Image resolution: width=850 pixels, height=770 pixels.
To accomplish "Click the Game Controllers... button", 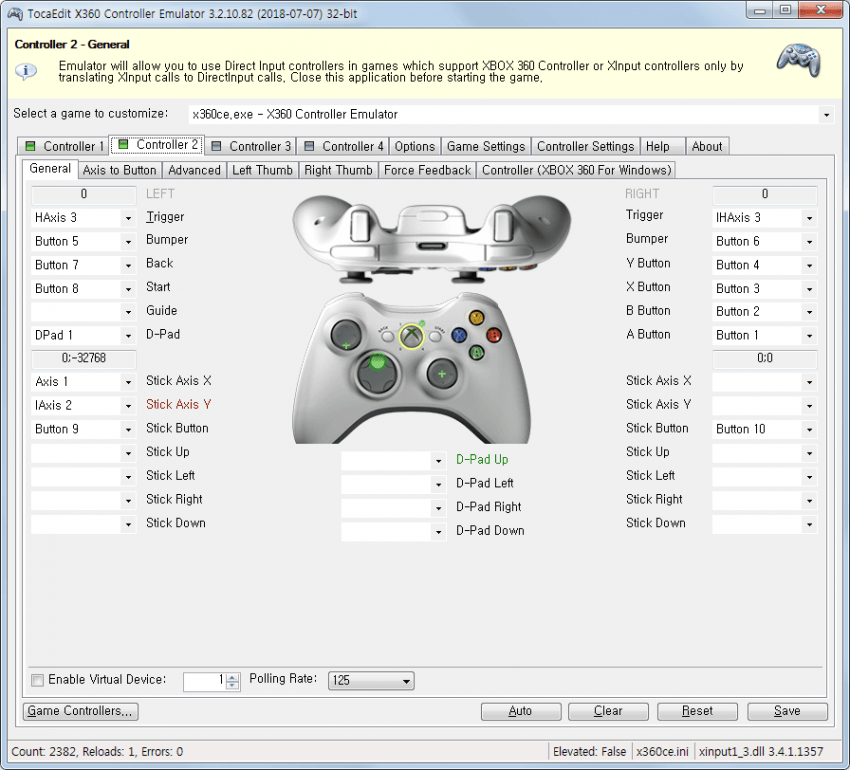I will pyautogui.click(x=80, y=711).
